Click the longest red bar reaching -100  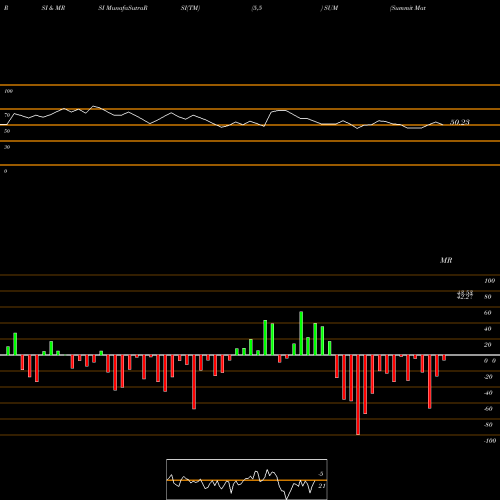click(358, 395)
